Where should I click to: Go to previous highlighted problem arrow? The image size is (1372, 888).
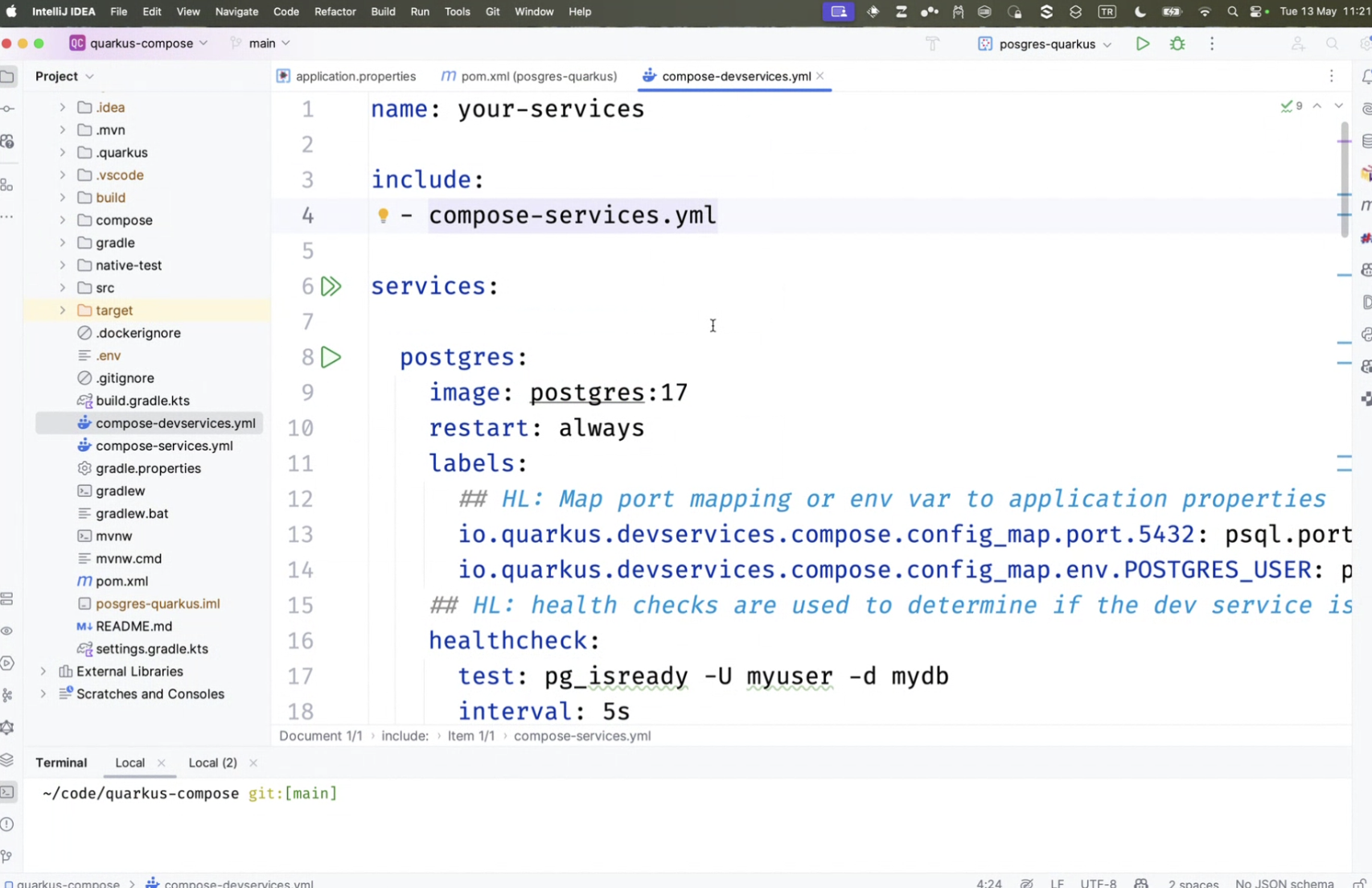coord(1317,106)
